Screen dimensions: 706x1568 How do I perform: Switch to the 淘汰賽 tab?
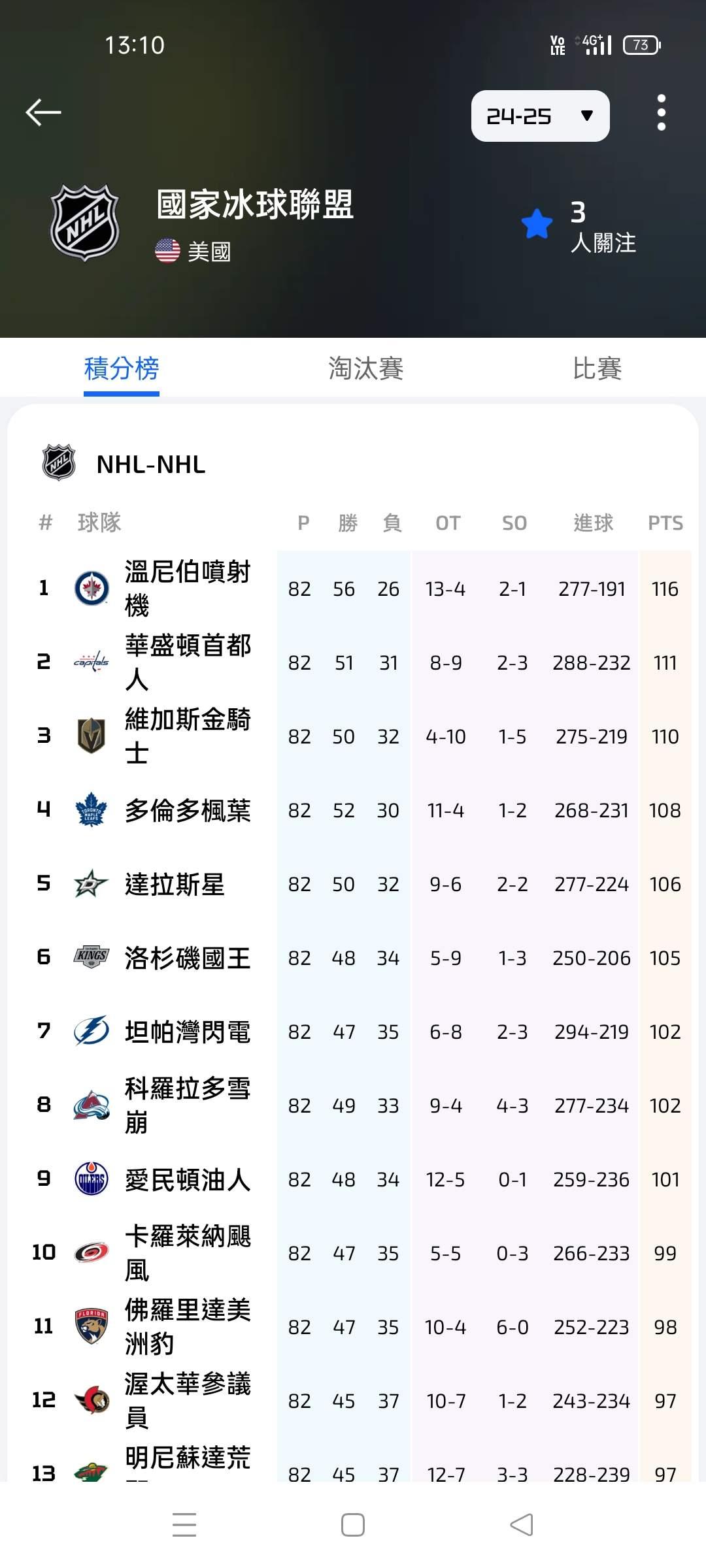(365, 368)
